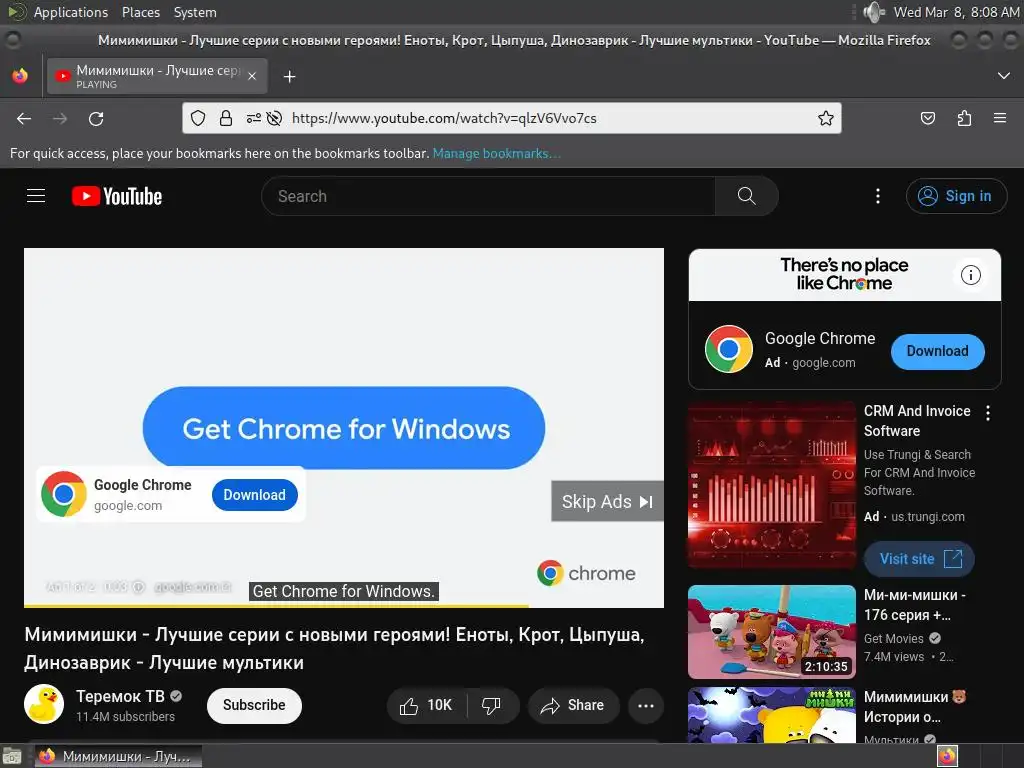Dislike the video
This screenshot has width=1024, height=768.
tap(491, 705)
